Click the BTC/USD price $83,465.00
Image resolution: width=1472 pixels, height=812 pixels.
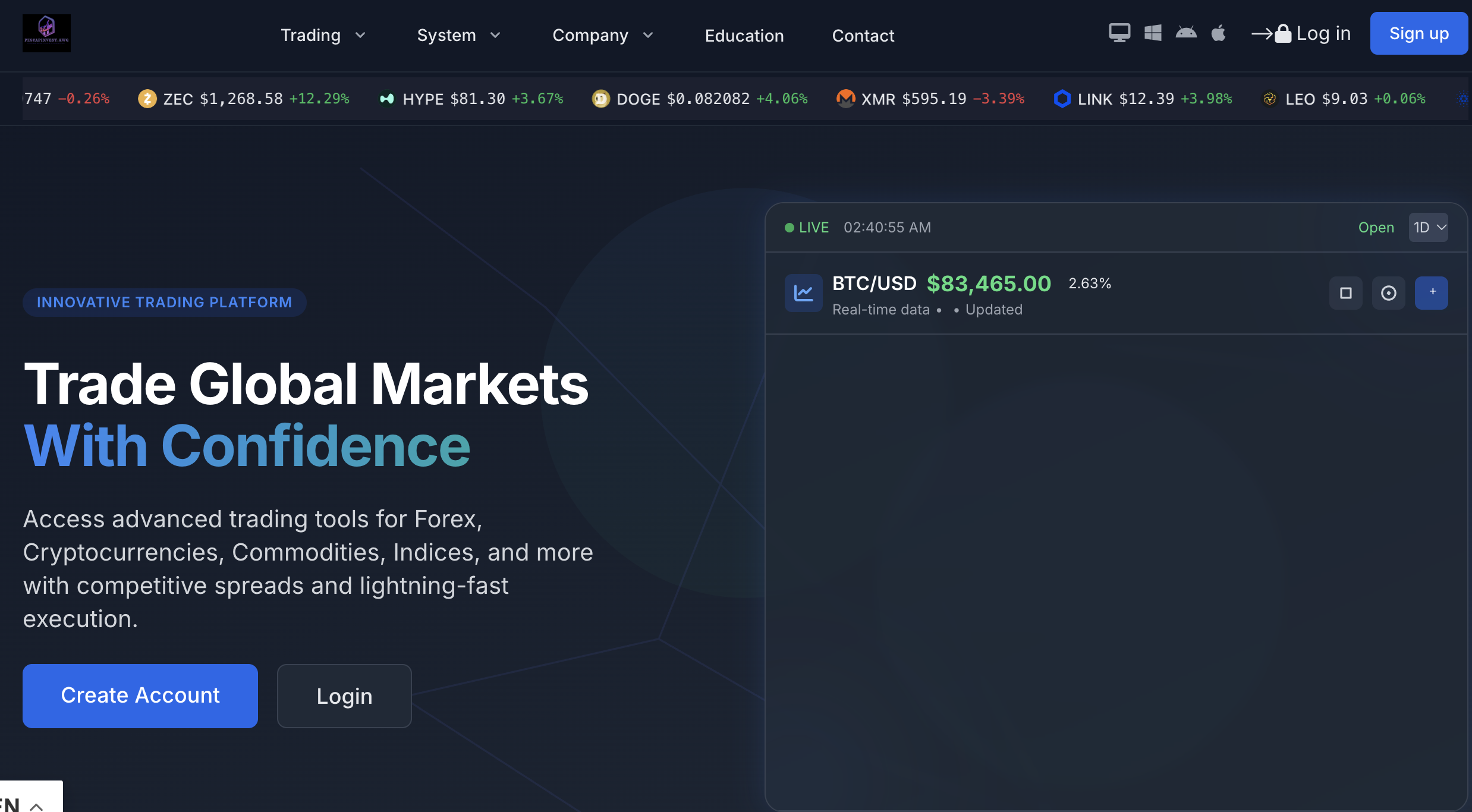point(989,284)
